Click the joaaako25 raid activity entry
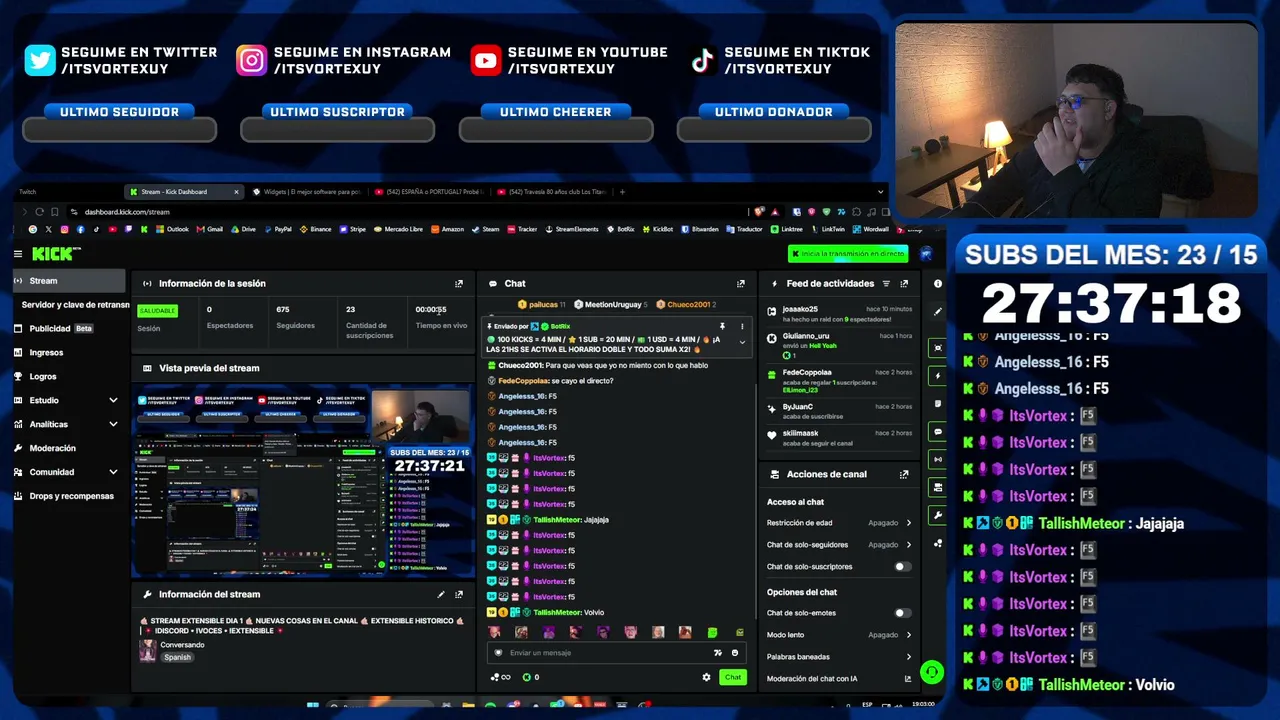The height and width of the screenshot is (720, 1280). tap(840, 314)
